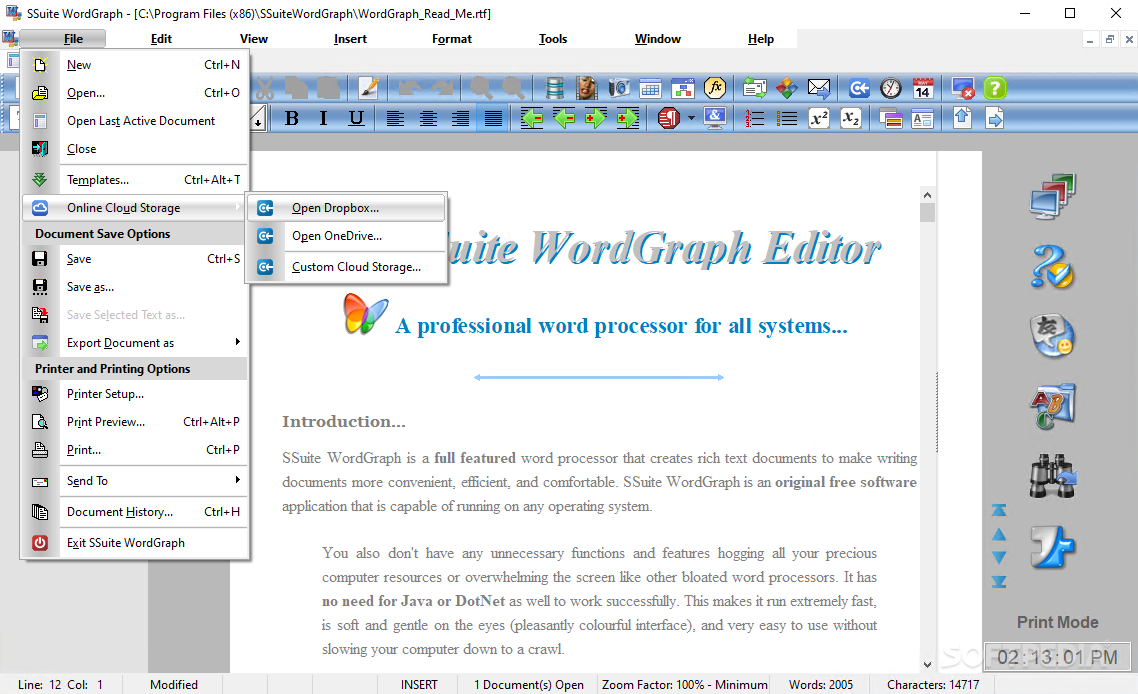Click the edit pencil toolbar icon
The width and height of the screenshot is (1138, 694).
369,89
